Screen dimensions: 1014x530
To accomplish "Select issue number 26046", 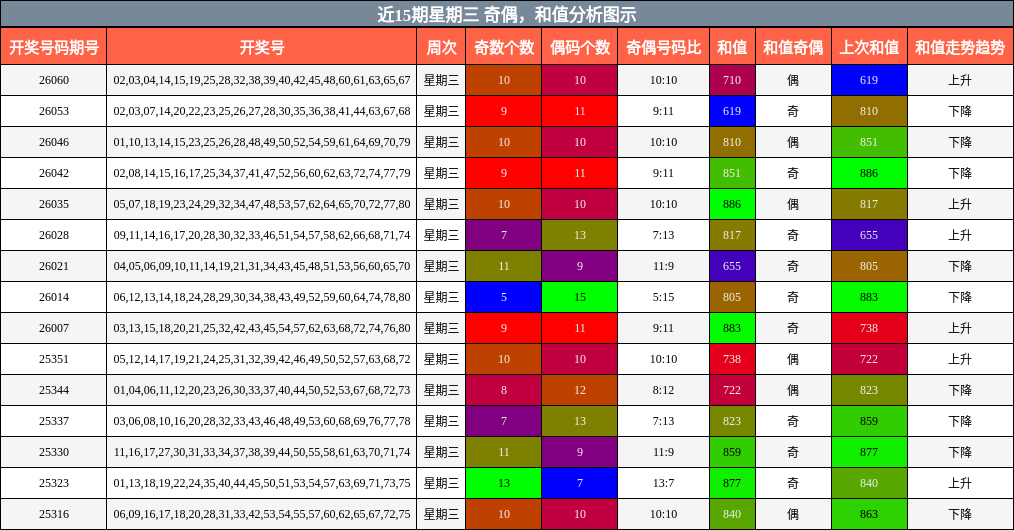I will (54, 142).
